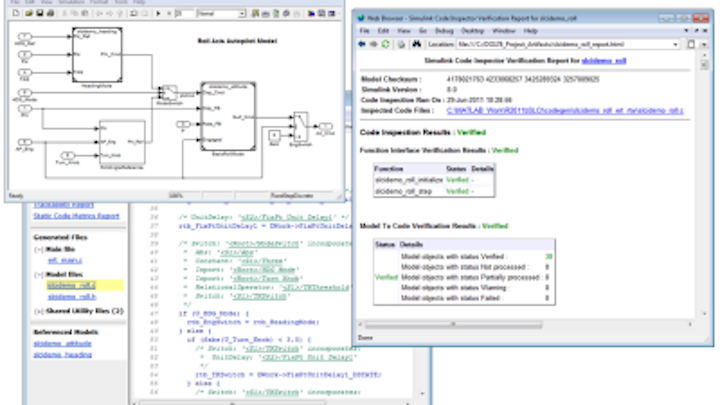Open File menu in Web Browser
The width and height of the screenshot is (720, 405).
tap(365, 31)
